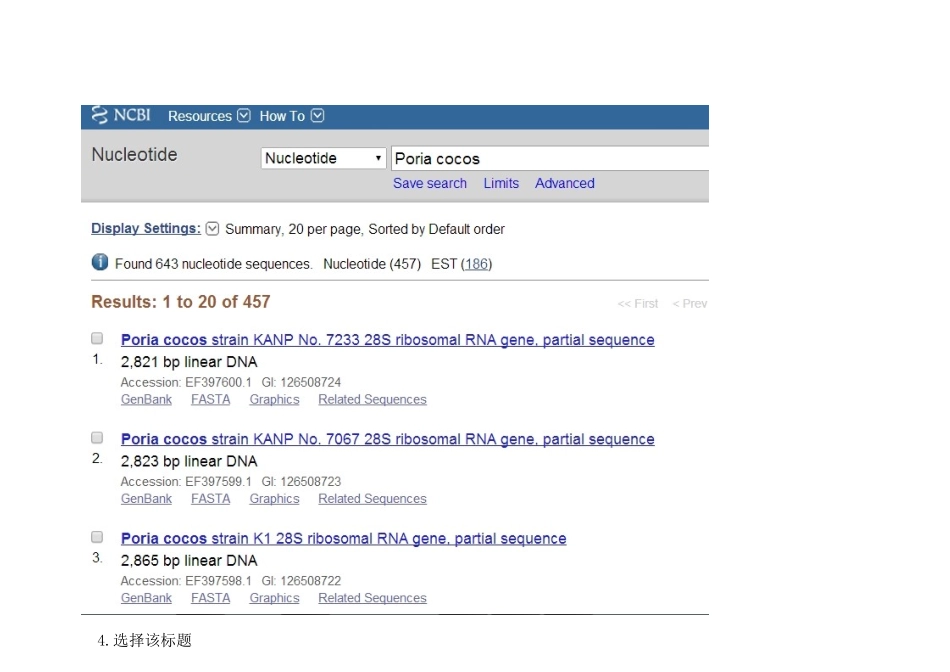
Task: Click the Prev page navigation link
Action: [689, 304]
